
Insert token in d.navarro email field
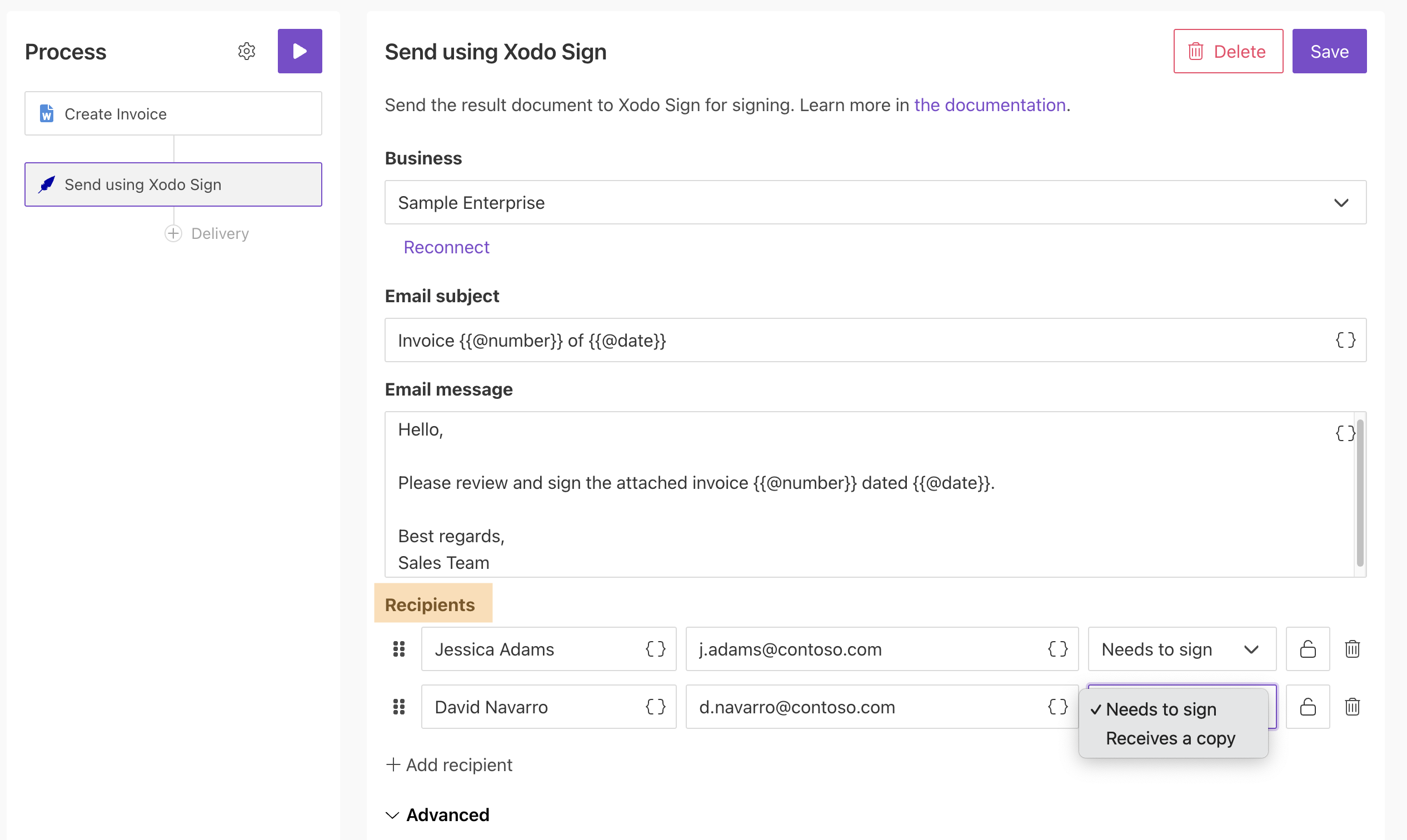1057,707
